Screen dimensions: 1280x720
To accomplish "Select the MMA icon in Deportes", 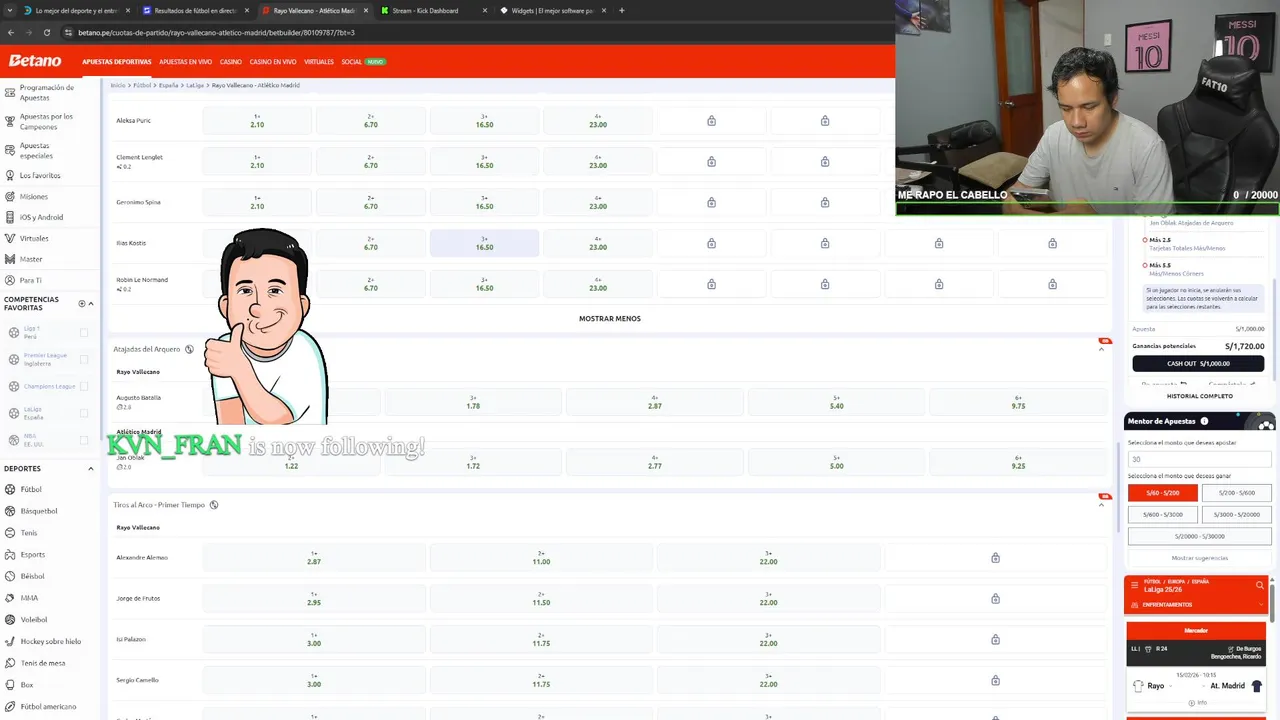I will click(x=10, y=598).
